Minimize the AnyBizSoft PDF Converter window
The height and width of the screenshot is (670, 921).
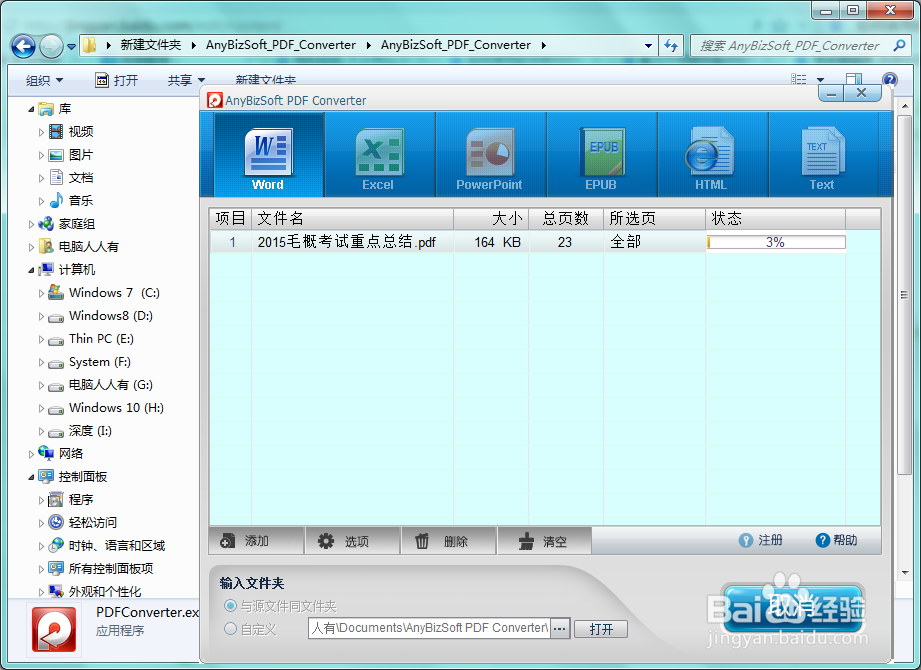(831, 93)
